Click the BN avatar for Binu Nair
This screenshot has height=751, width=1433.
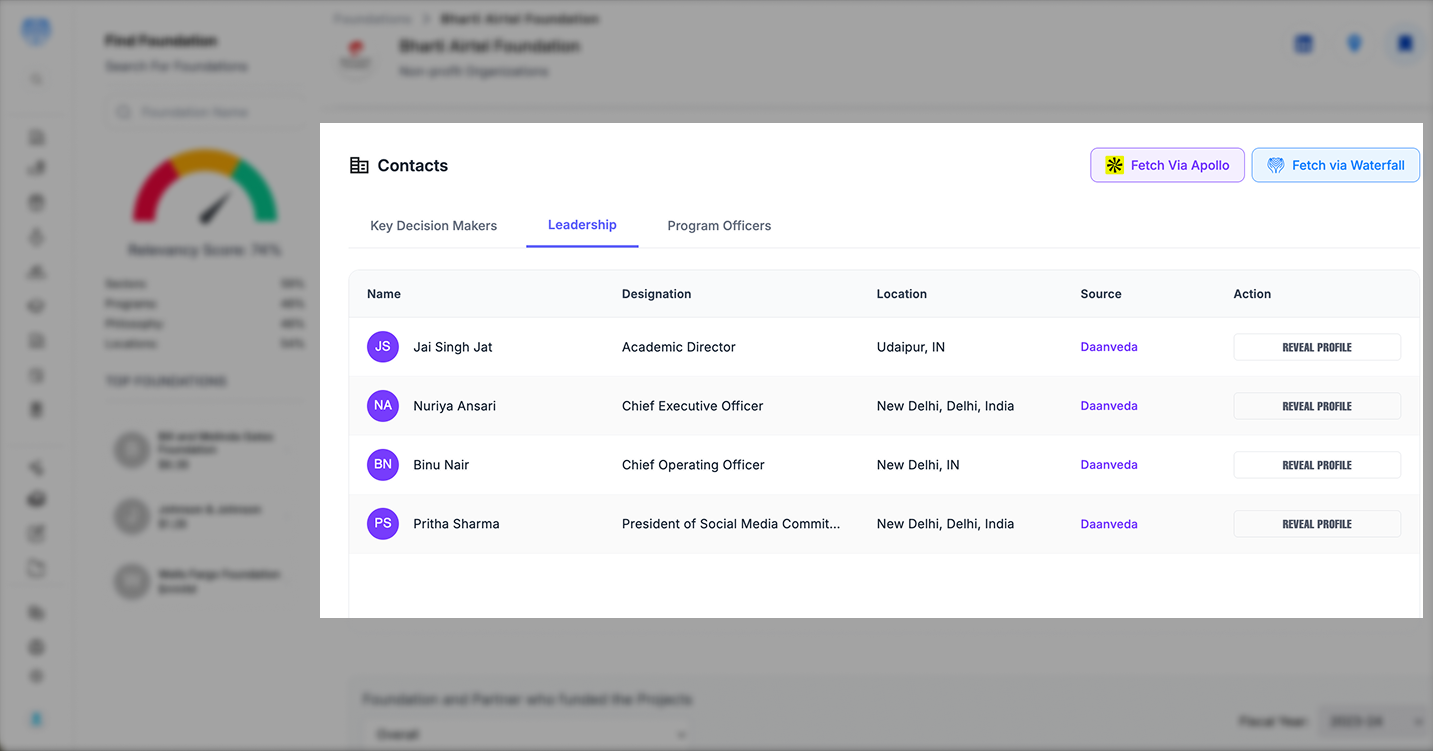click(x=383, y=465)
